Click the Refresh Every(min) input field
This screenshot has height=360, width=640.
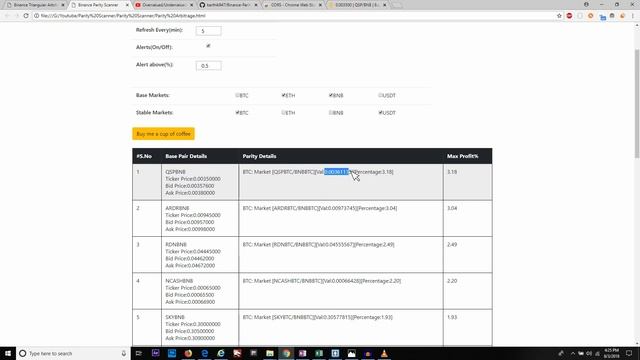pos(208,31)
